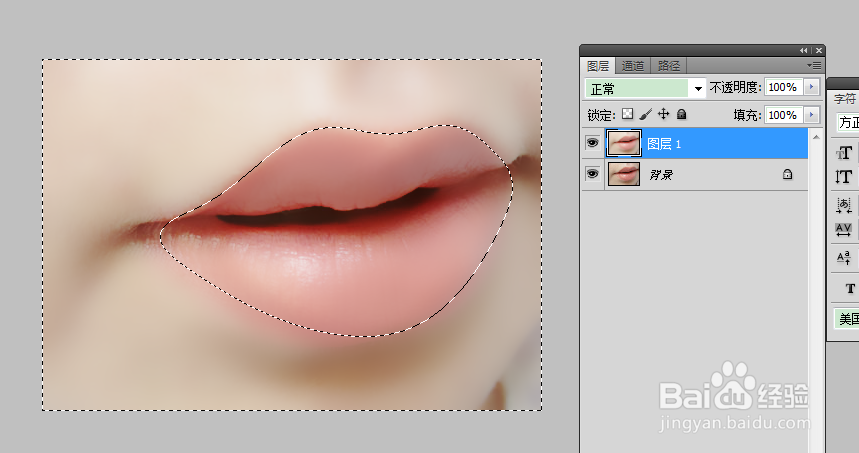Image resolution: width=859 pixels, height=453 pixels.
Task: Open the 美国 language dropdown in Character panel
Action: [x=847, y=318]
